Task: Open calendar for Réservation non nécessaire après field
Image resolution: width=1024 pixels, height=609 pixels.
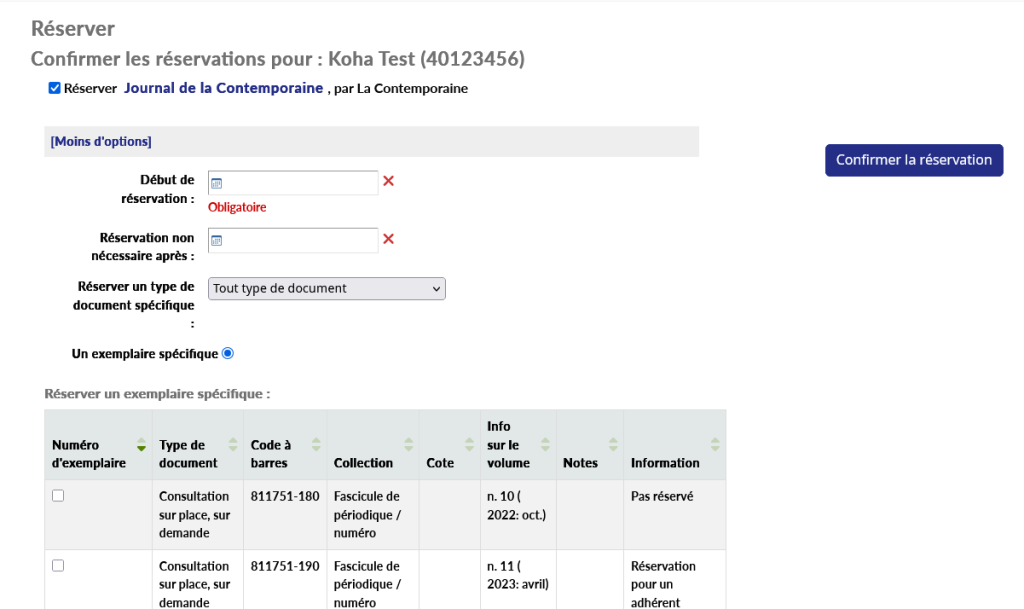Action: 217,241
